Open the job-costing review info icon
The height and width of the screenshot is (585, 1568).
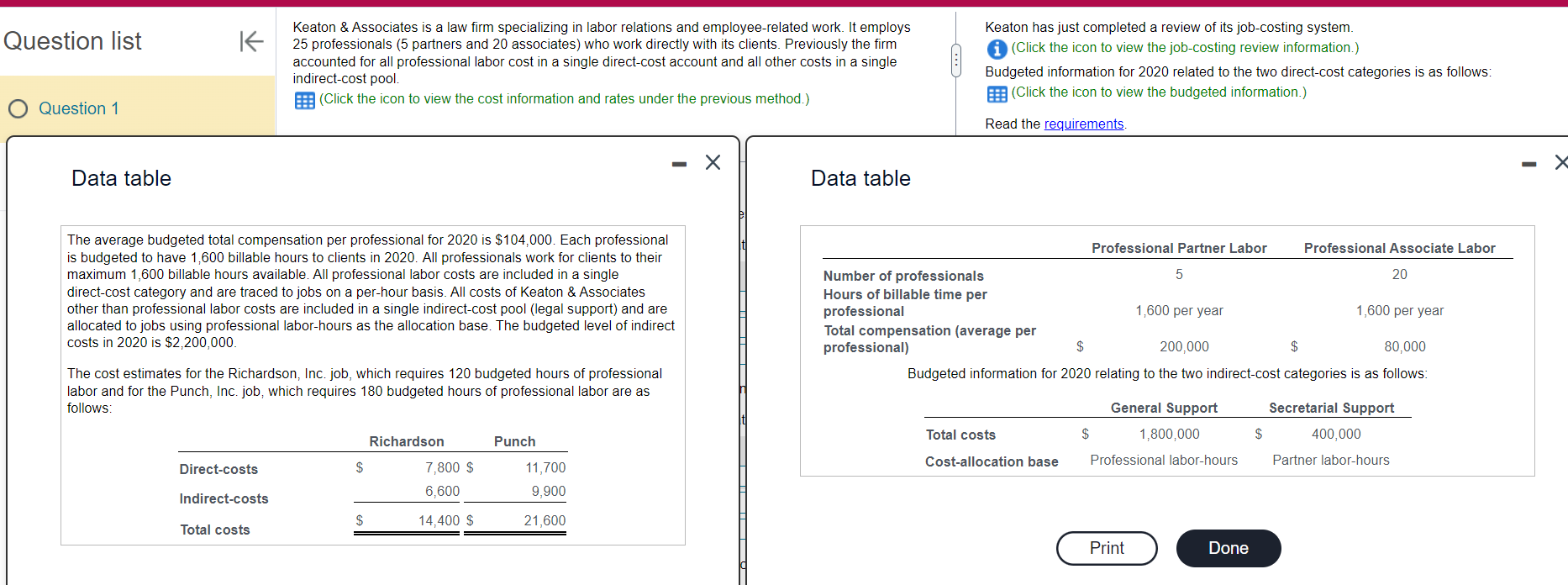(997, 49)
